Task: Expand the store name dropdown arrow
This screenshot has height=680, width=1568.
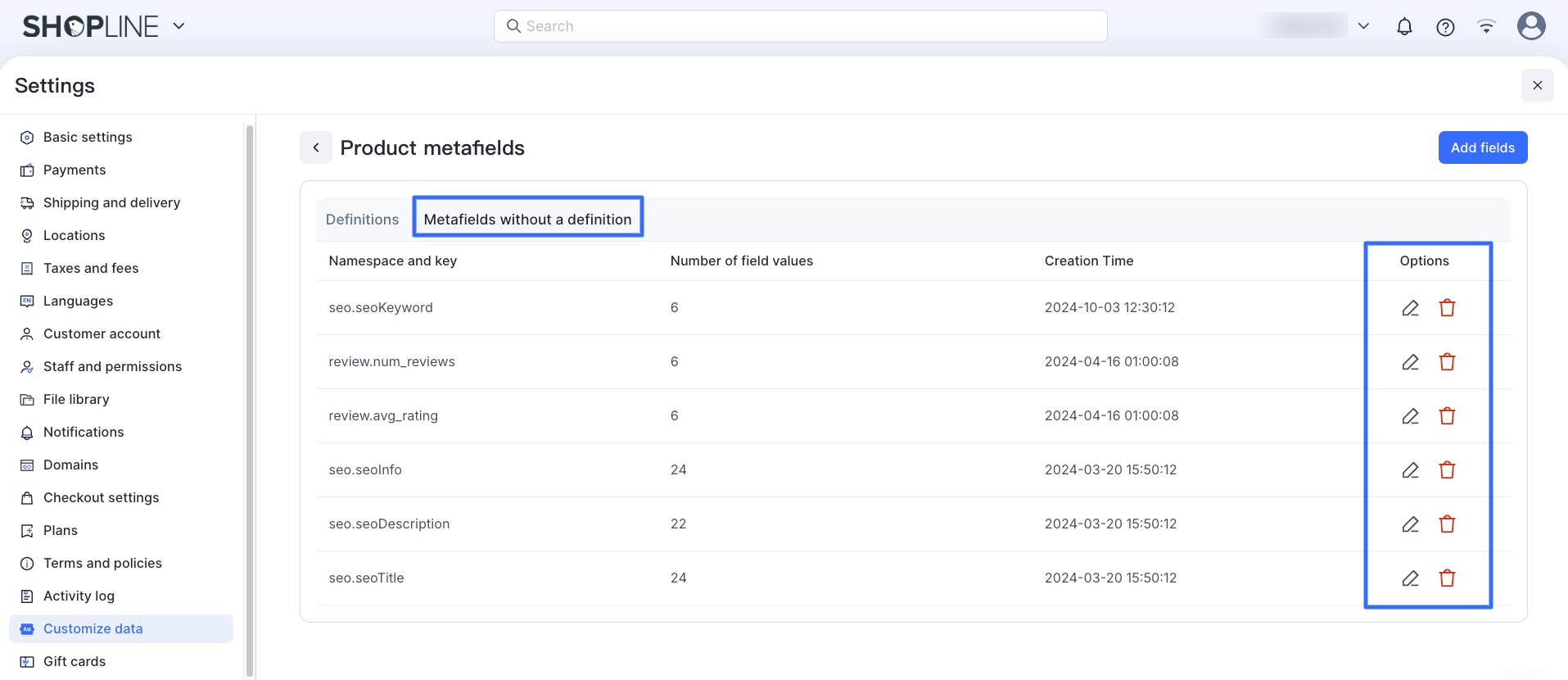Action: coord(1363,26)
